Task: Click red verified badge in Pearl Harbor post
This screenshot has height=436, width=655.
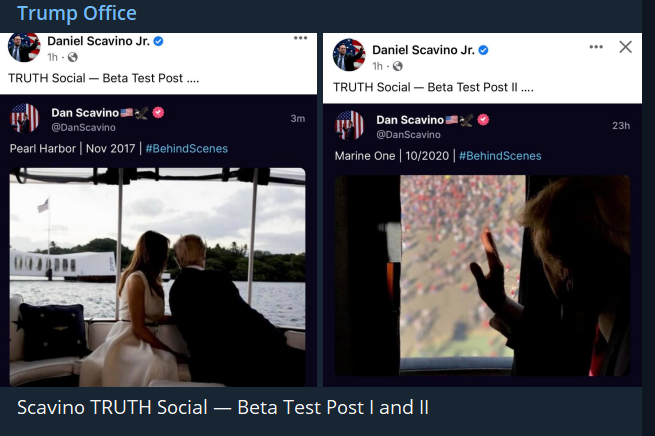Action: 158,113
